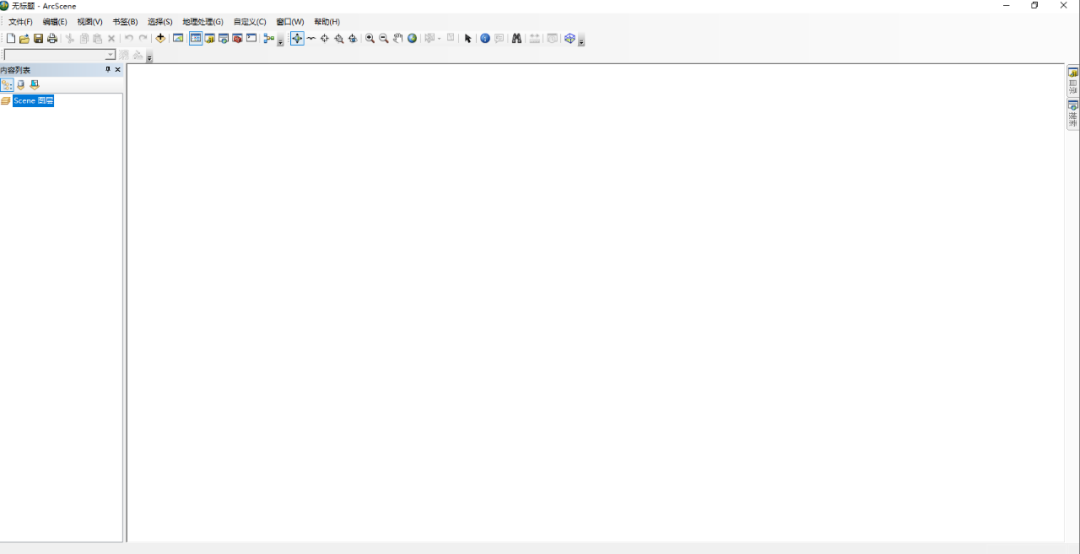Open the Find binoculars tool
This screenshot has height=554, width=1080.
coord(517,38)
